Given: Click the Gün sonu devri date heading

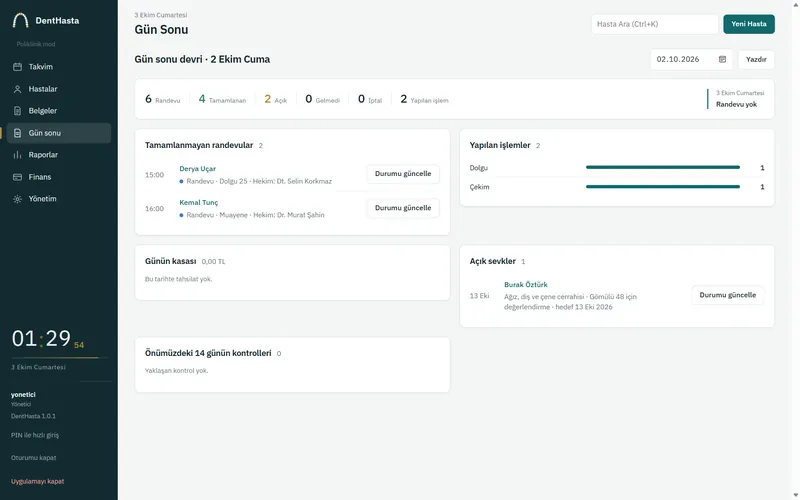Looking at the screenshot, I should point(203,59).
